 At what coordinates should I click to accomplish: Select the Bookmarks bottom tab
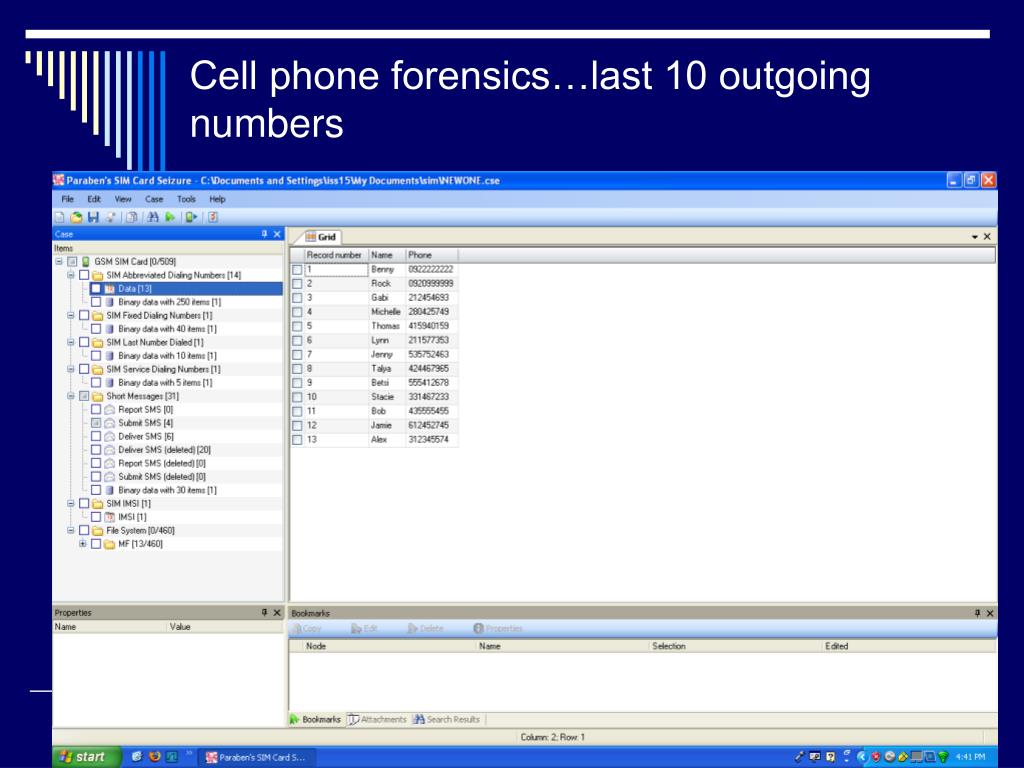pos(315,720)
